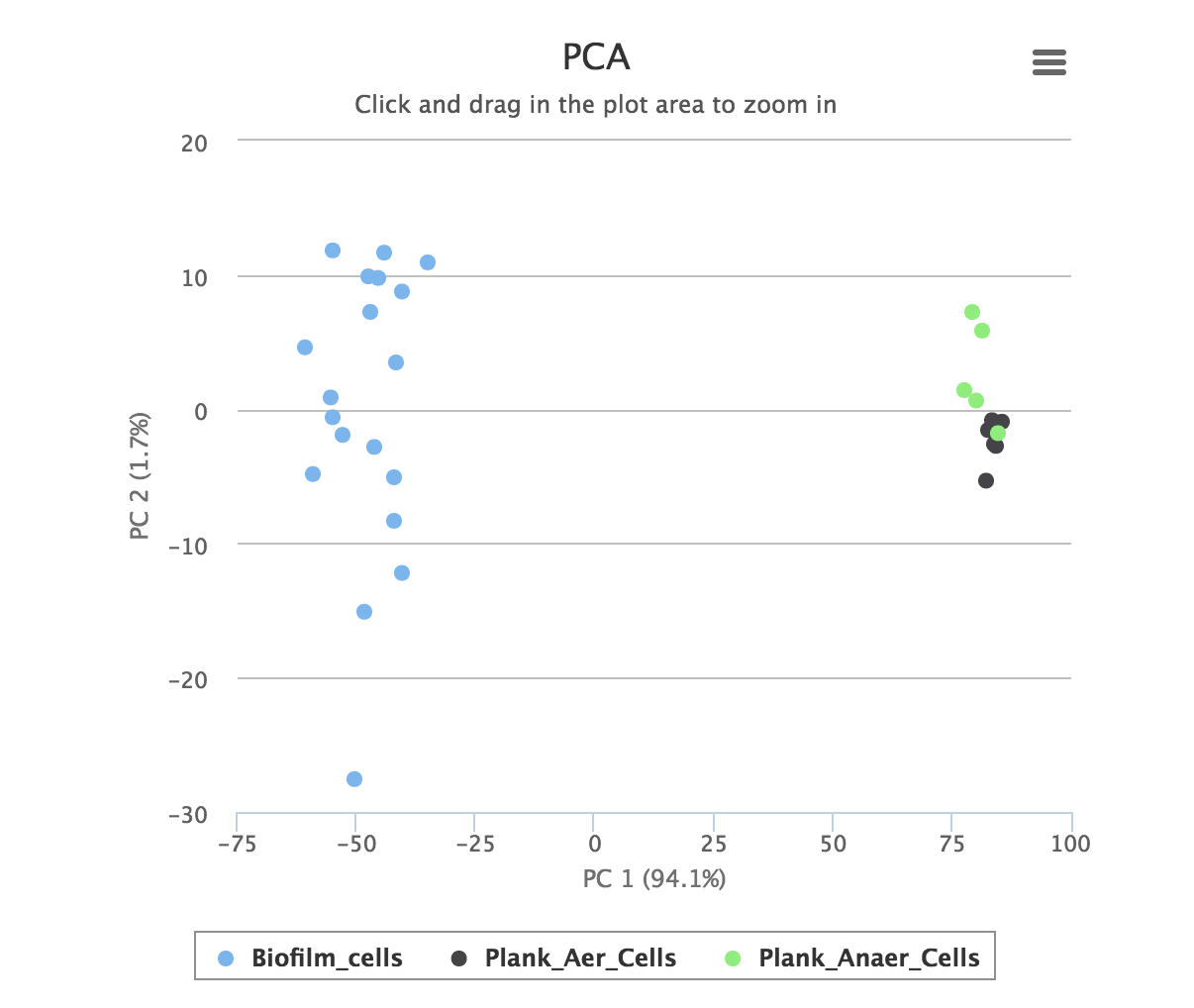
Task: Click the PCA chart title
Action: 596,56
